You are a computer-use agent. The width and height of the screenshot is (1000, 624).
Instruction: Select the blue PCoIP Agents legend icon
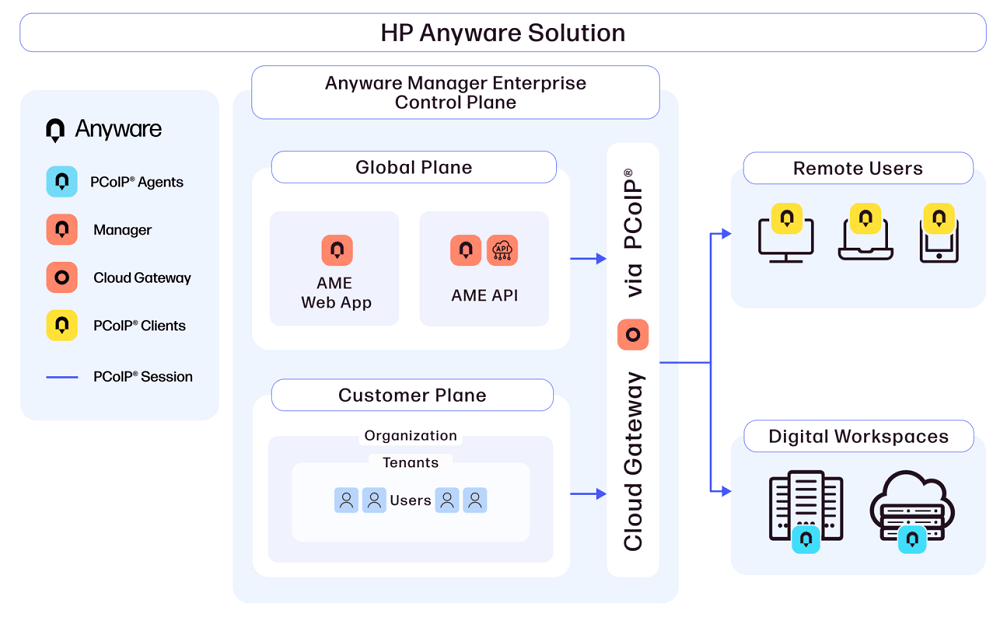(x=62, y=182)
